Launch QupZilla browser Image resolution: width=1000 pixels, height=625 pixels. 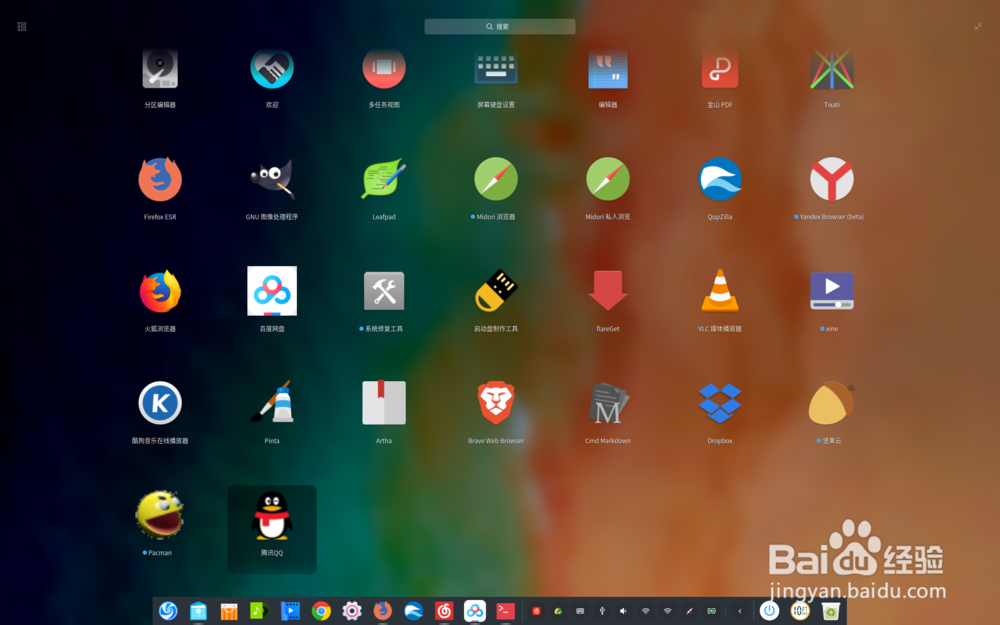tap(719, 179)
